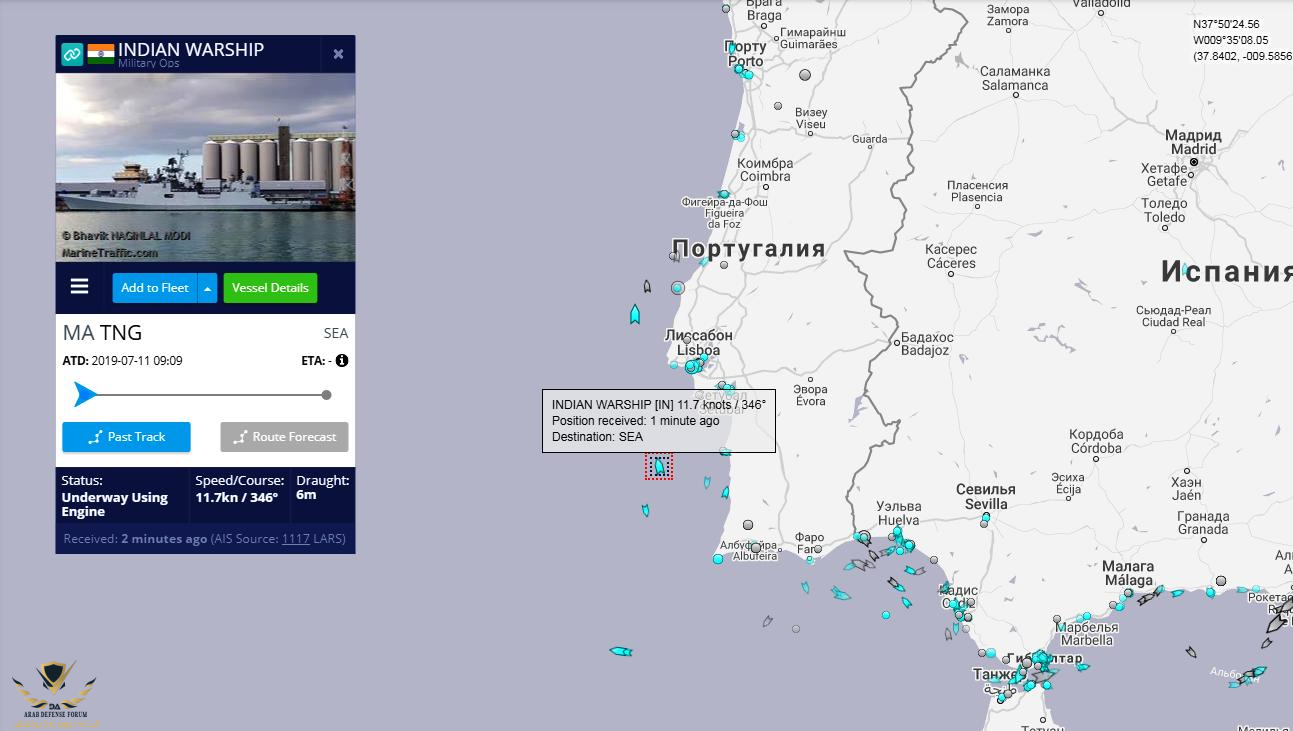Click the ETA info icon

pos(342,360)
